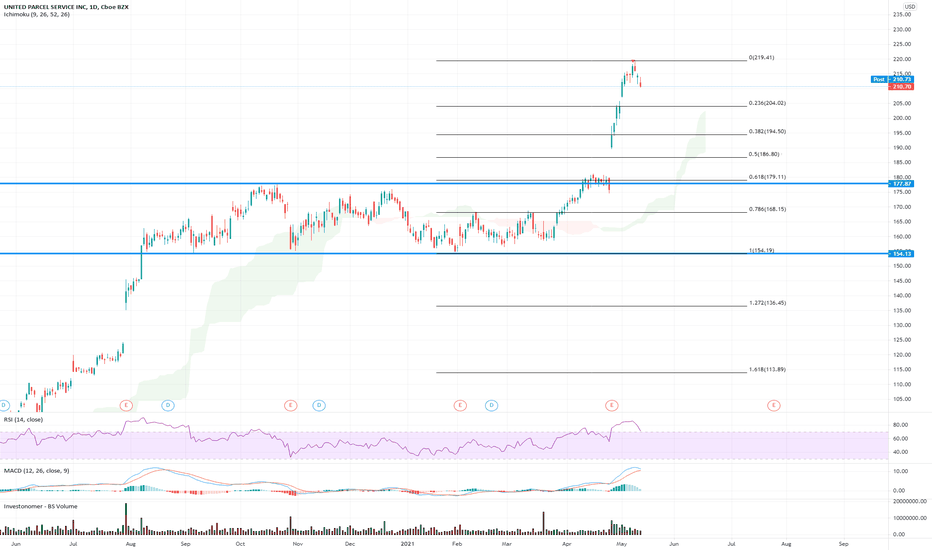Click the RSI 80.00 scale value
Image resolution: width=932 pixels, height=550 pixels.
coord(900,425)
